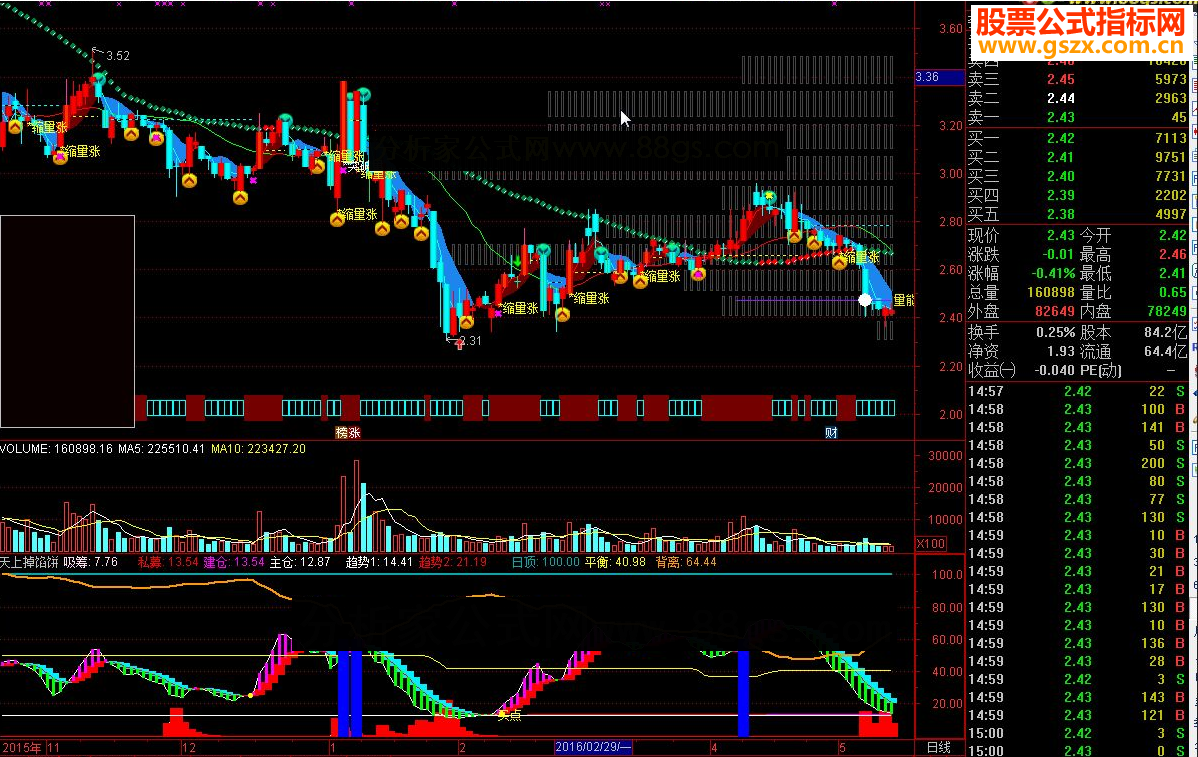This screenshot has width=1198, height=757.
Task: Select the 14:59 trade row with volume 143
Action: pyautogui.click(x=1078, y=697)
